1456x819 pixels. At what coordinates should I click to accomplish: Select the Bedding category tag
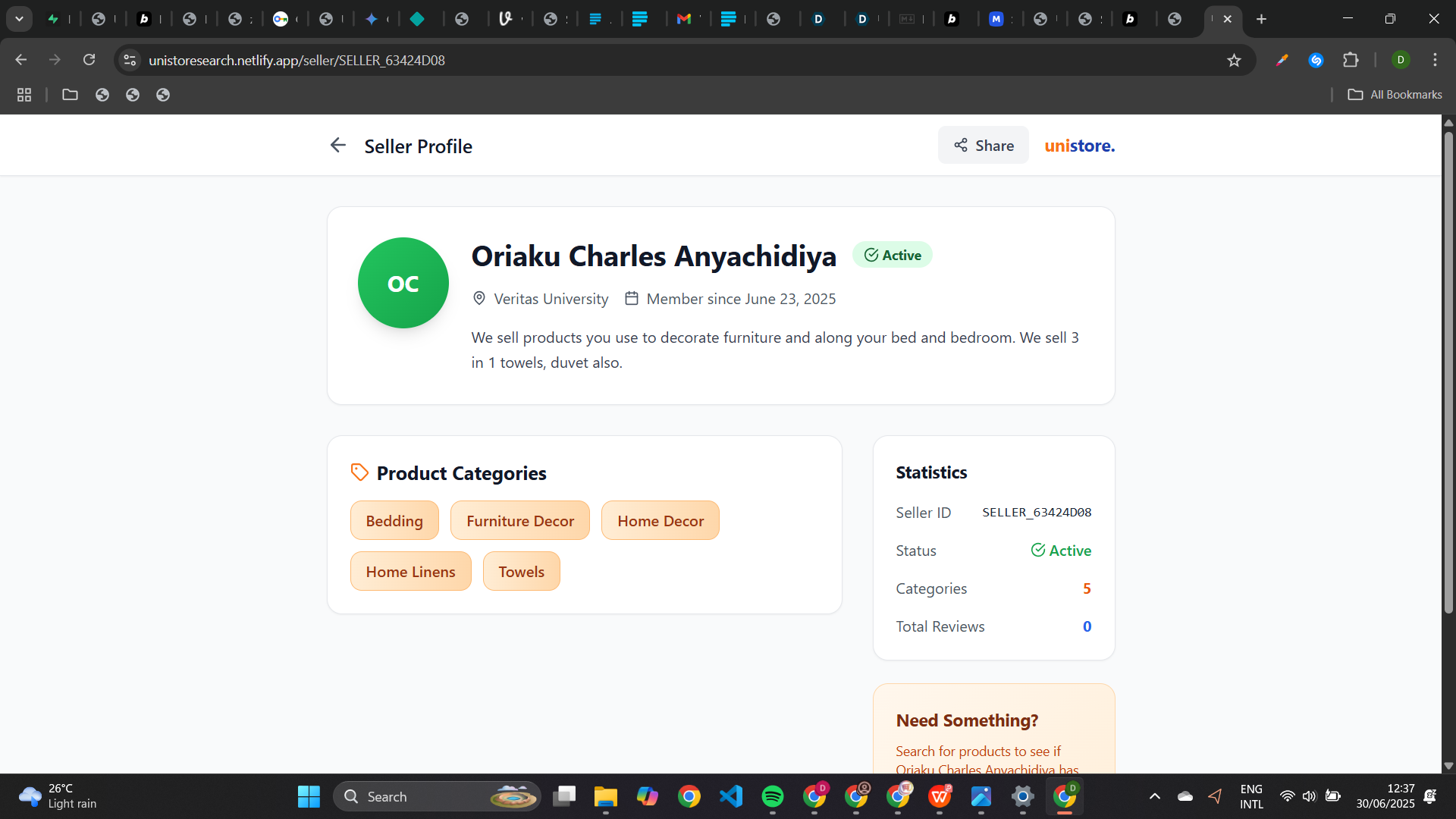pos(394,521)
